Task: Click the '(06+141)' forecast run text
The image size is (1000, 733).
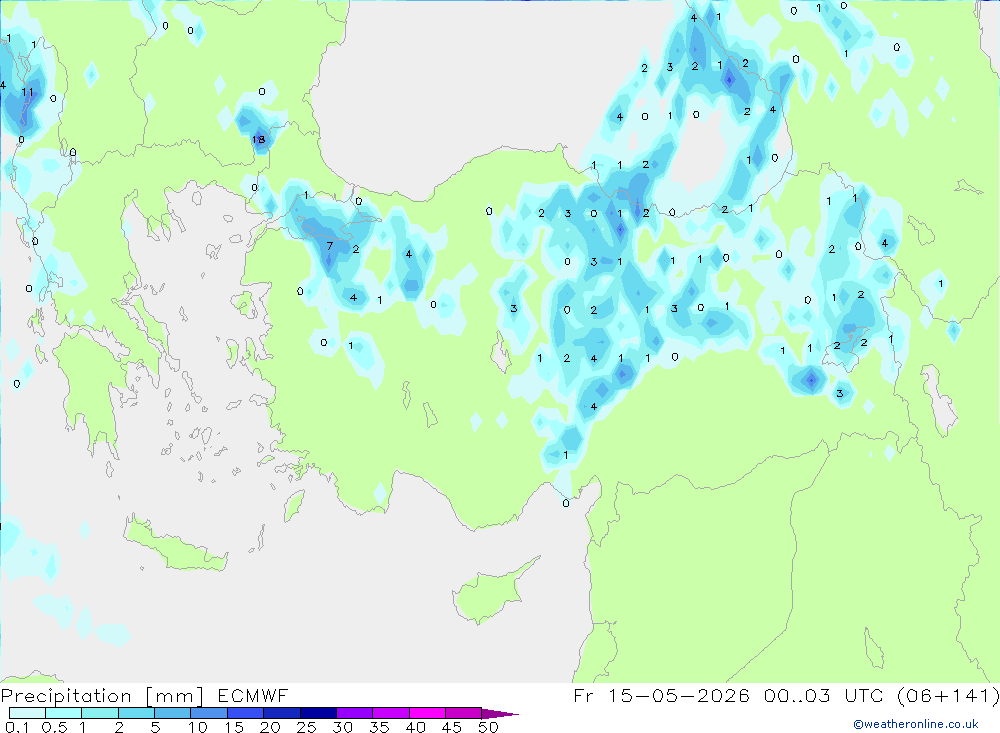Action: point(948,695)
